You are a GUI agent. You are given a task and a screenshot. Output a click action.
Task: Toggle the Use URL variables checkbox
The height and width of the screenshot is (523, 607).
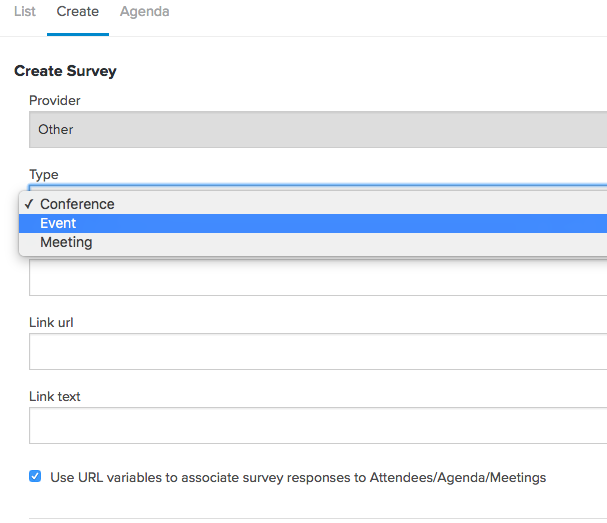point(35,476)
